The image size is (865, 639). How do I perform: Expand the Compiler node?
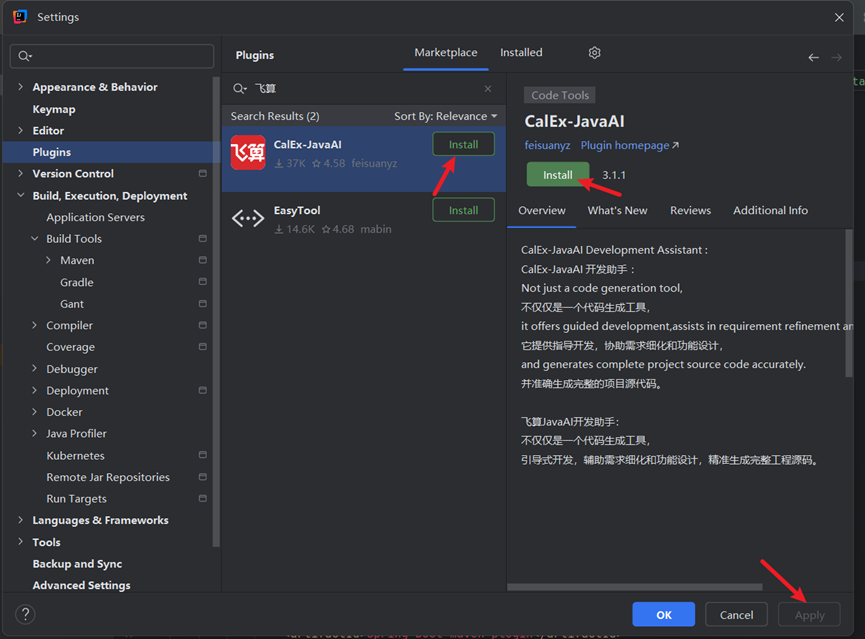34,325
